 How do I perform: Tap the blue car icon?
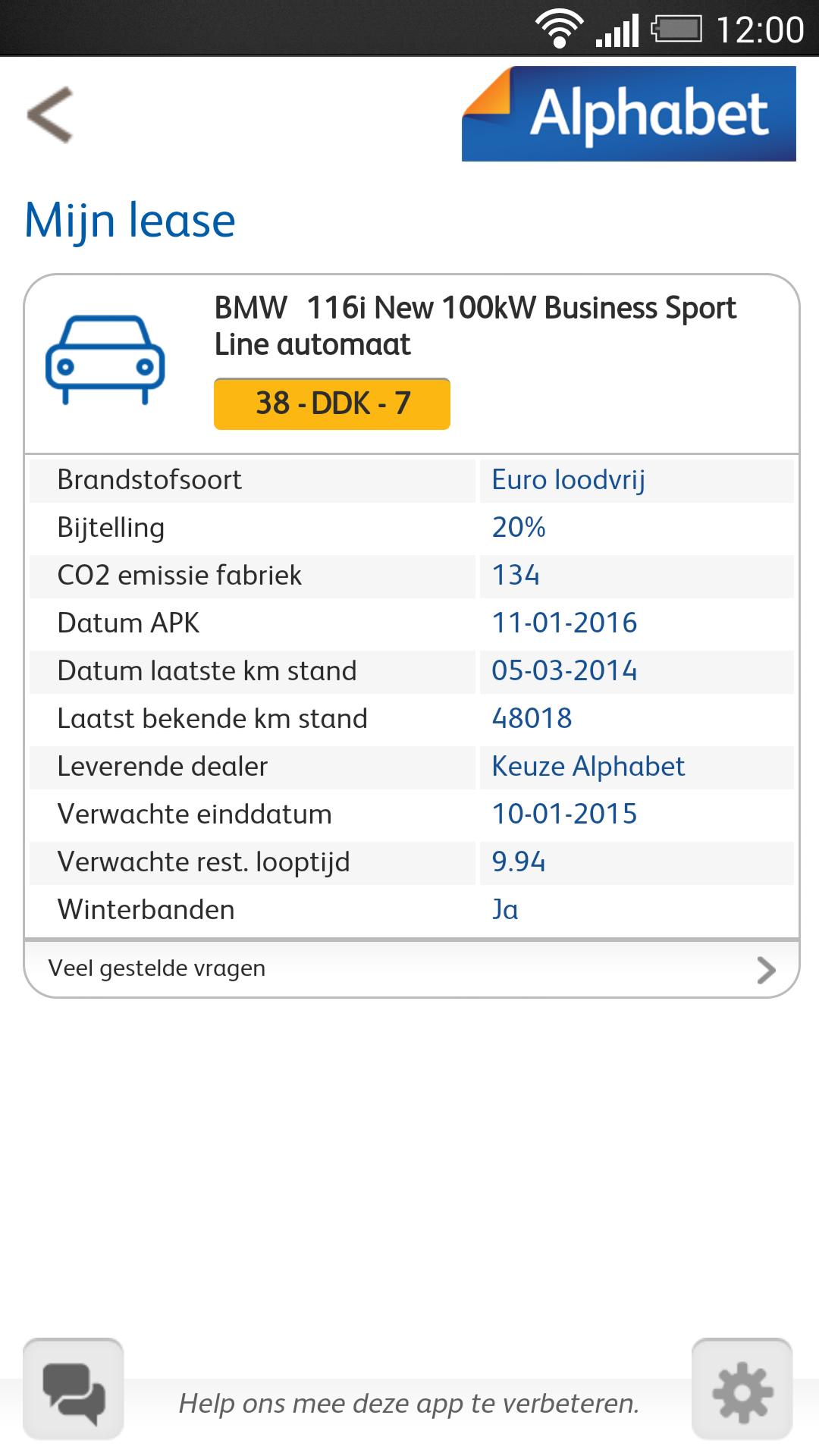tap(105, 359)
